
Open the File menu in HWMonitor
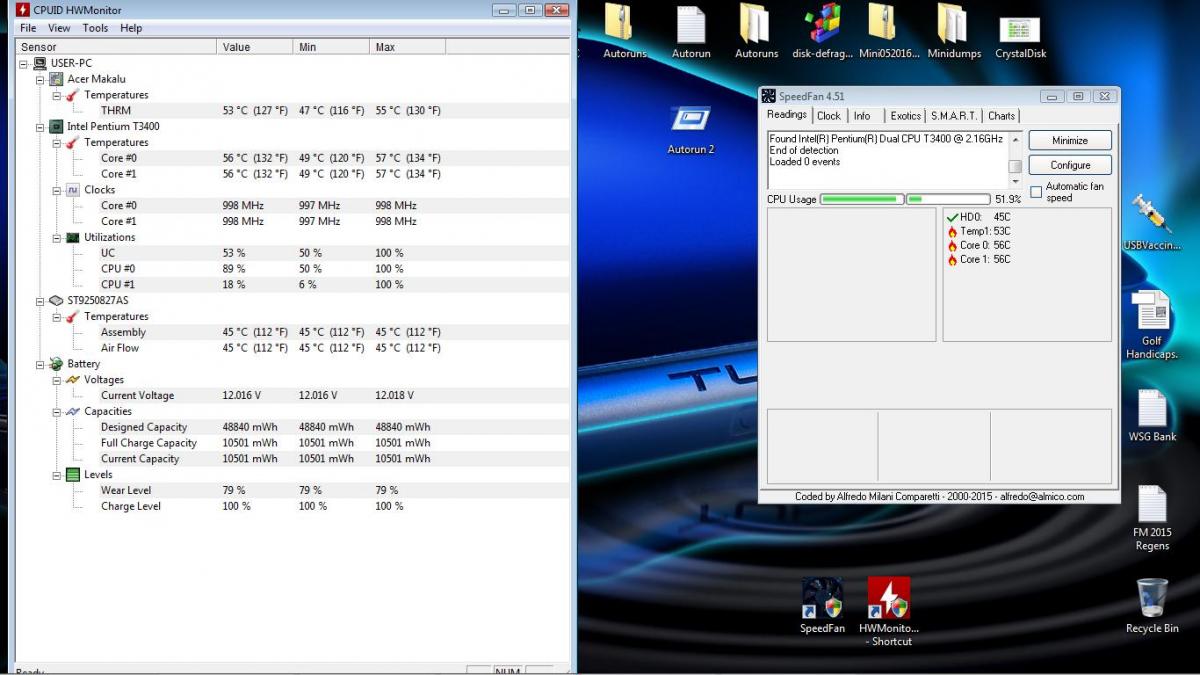[x=28, y=28]
